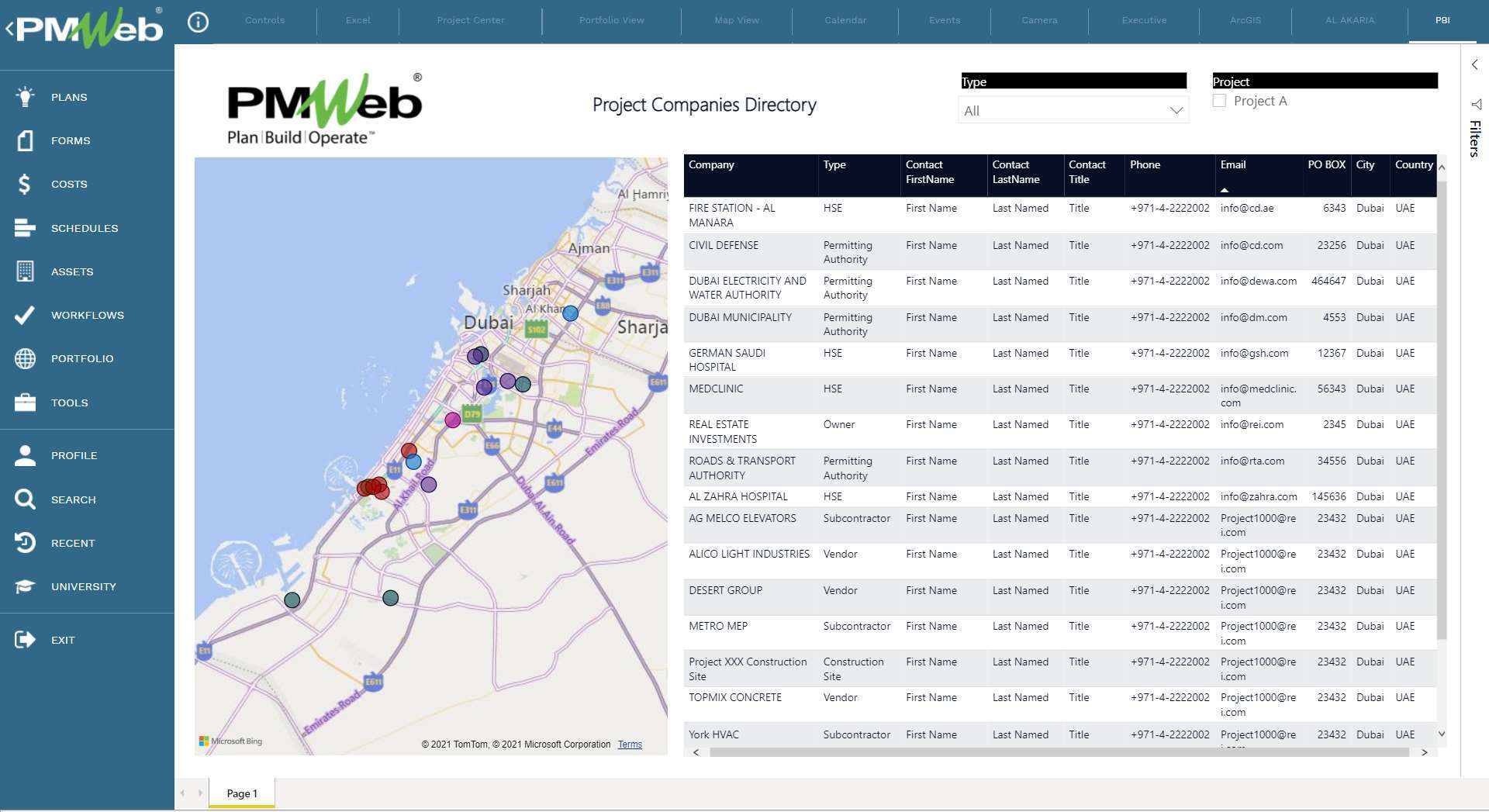
Task: Select the Page 1 report tab
Action: (241, 793)
